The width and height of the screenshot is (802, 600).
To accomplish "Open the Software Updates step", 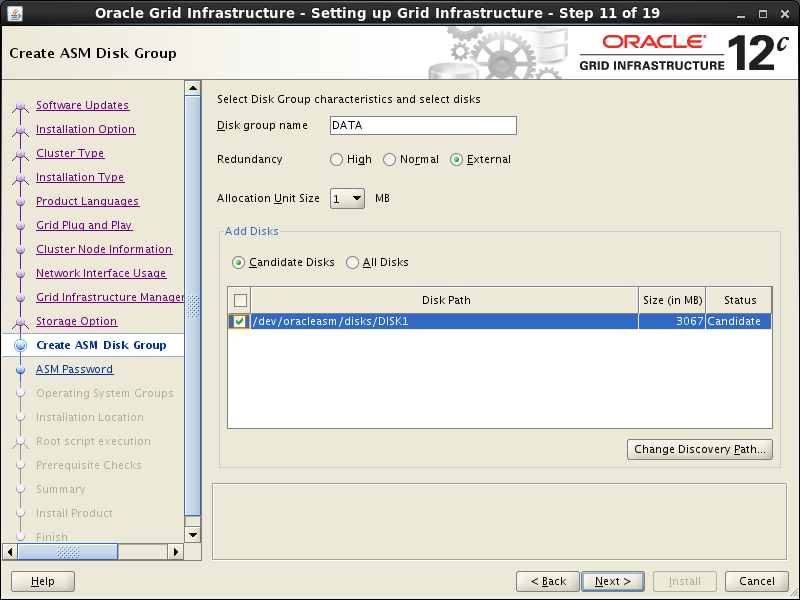I will [x=82, y=105].
